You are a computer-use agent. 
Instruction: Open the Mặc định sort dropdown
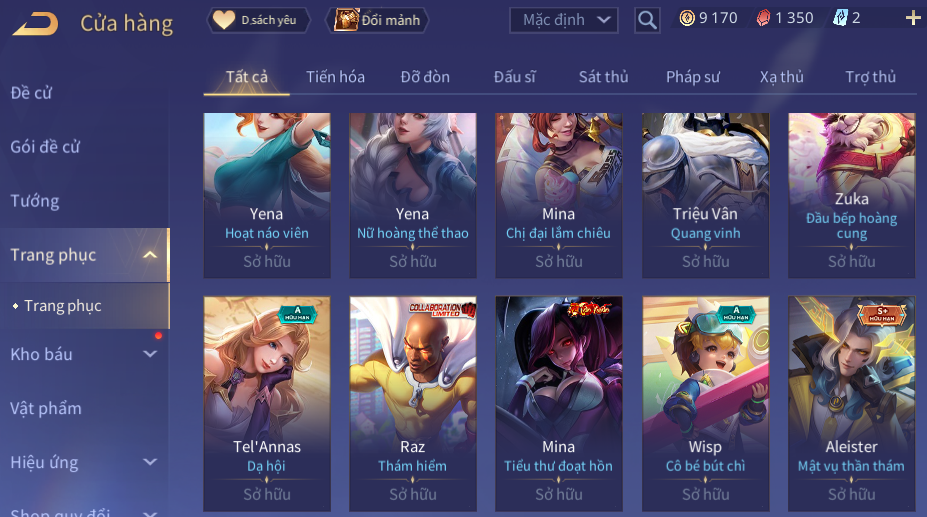[x=564, y=20]
